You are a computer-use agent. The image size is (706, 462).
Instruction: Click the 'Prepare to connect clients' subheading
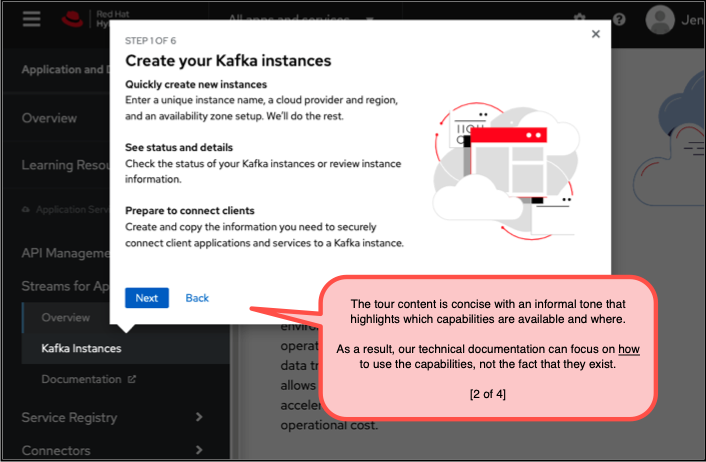tap(190, 210)
